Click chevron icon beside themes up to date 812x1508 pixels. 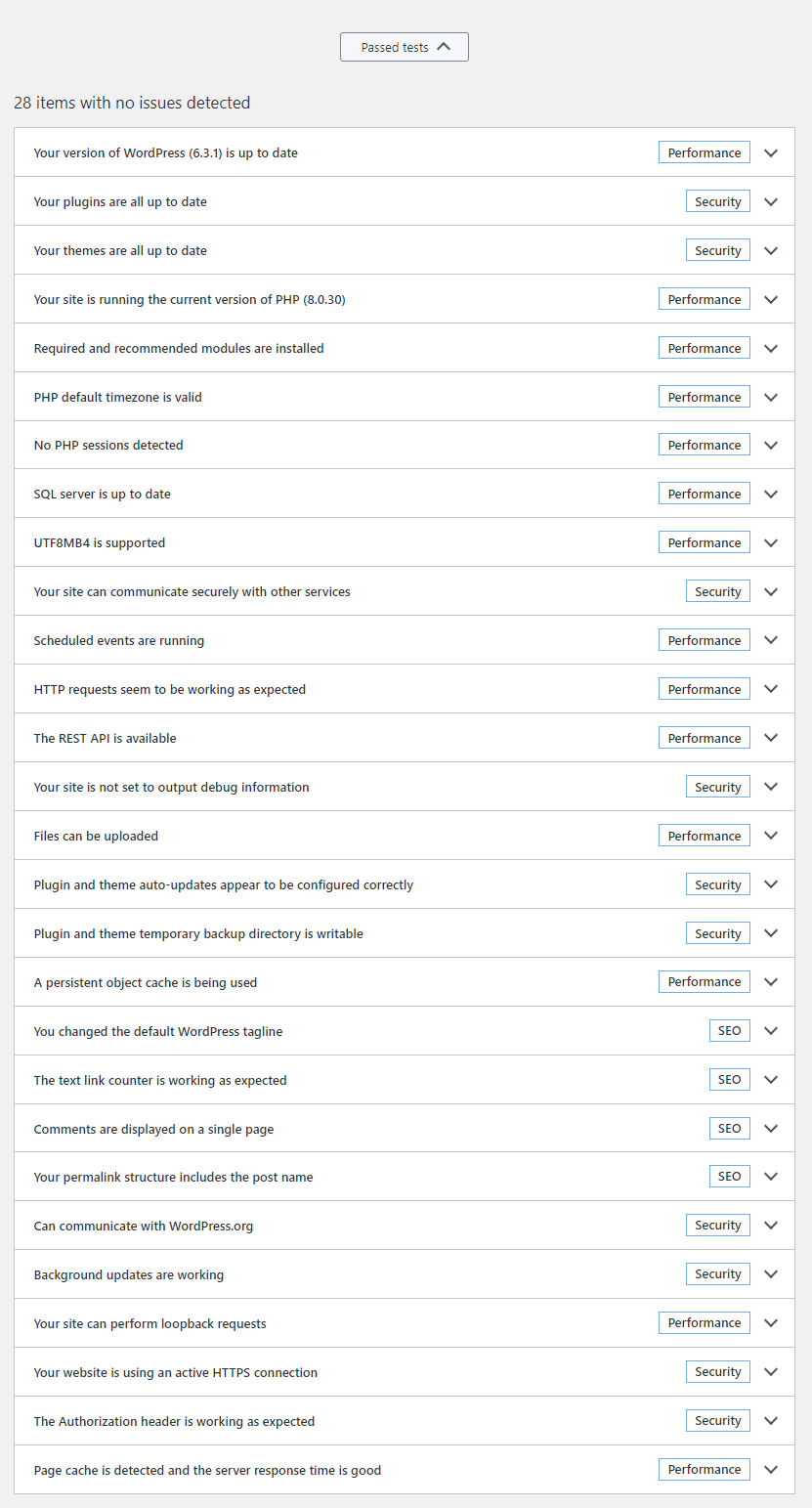[771, 251]
